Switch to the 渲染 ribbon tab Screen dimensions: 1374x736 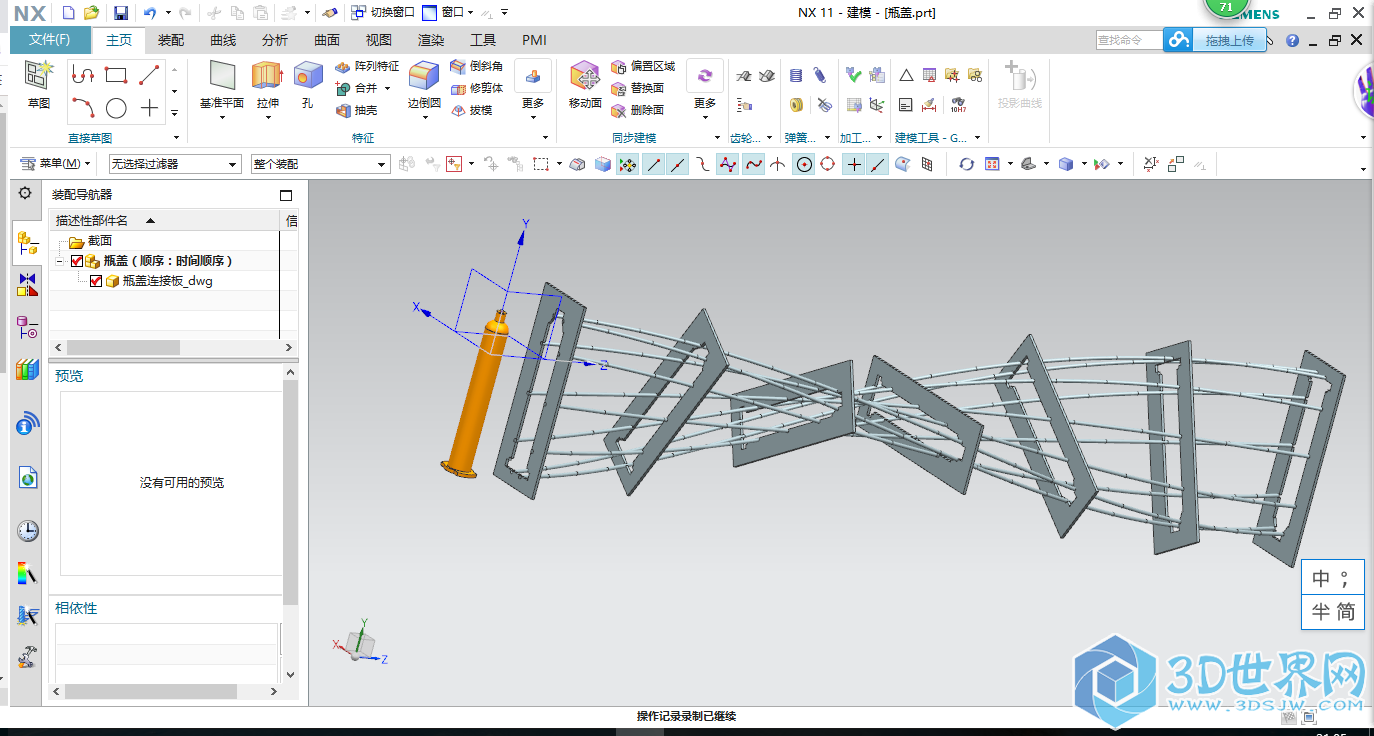(431, 40)
